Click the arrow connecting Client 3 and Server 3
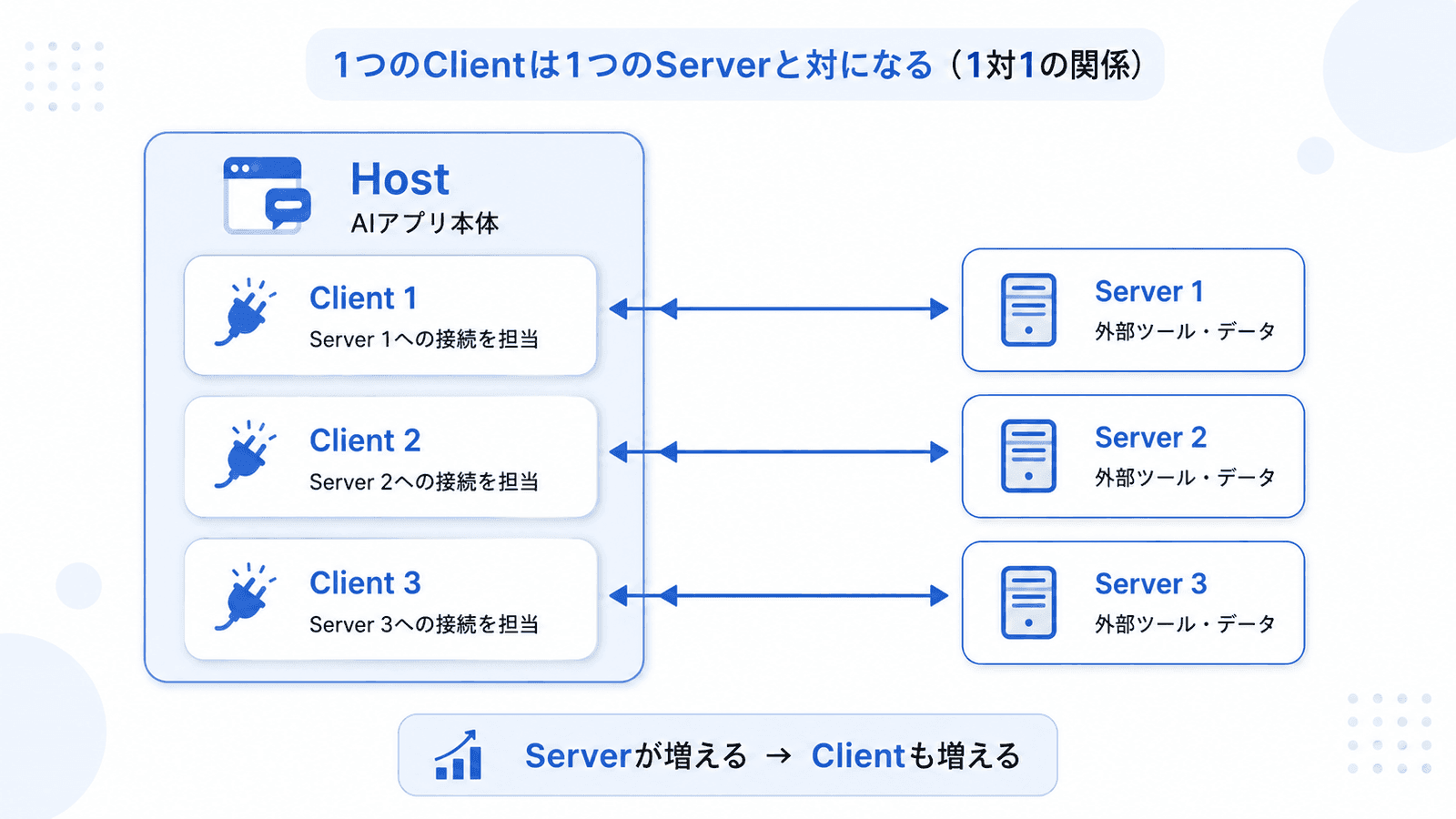The image size is (1456, 819). 779,596
